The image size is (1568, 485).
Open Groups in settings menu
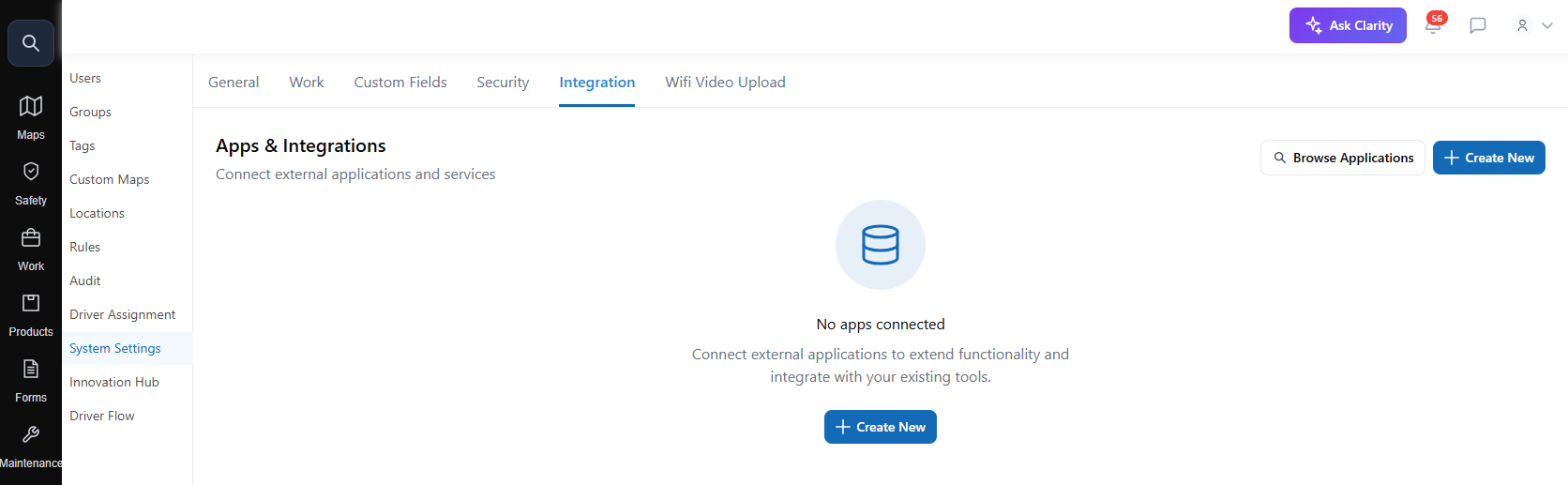point(127,112)
